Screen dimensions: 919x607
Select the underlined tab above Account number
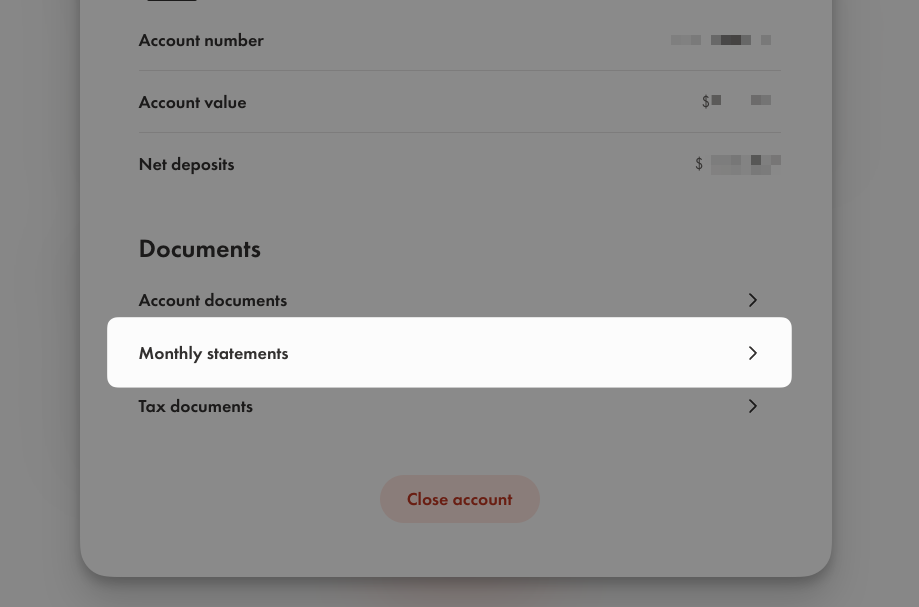pos(172,2)
